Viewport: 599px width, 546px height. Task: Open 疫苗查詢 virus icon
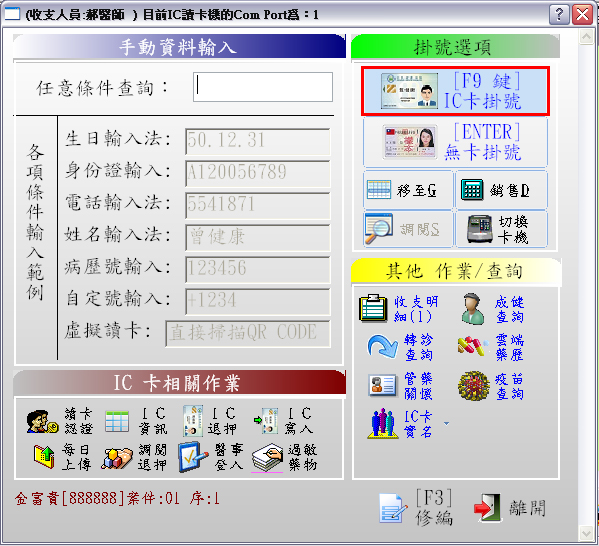pos(474,386)
